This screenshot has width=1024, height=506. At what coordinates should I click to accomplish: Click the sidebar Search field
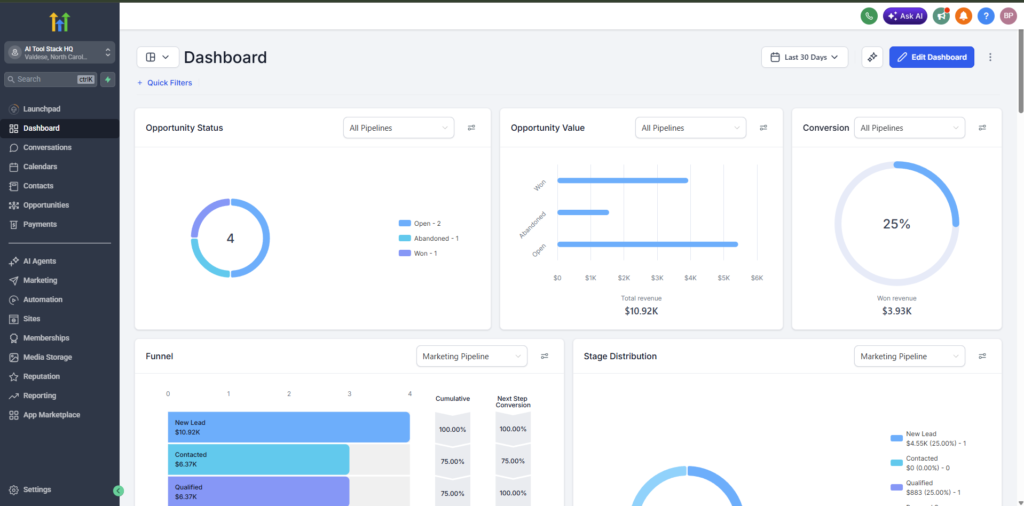[x=51, y=79]
